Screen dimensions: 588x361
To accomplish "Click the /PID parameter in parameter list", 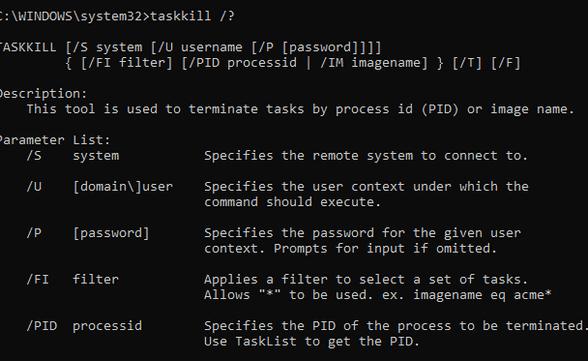I will tap(42, 326).
